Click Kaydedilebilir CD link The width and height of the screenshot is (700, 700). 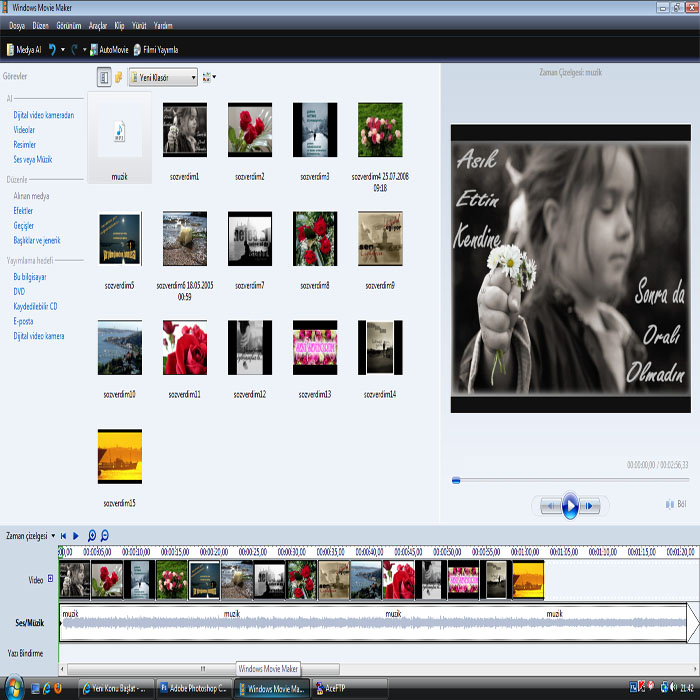coord(35,306)
